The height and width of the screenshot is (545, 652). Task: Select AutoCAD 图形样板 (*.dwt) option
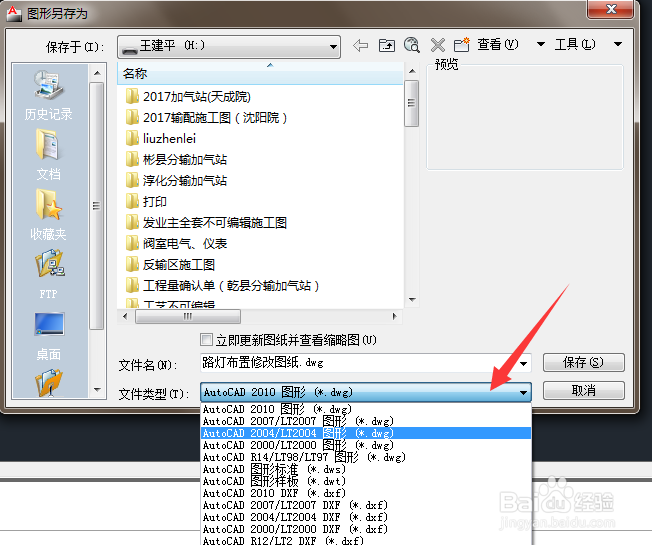click(366, 481)
